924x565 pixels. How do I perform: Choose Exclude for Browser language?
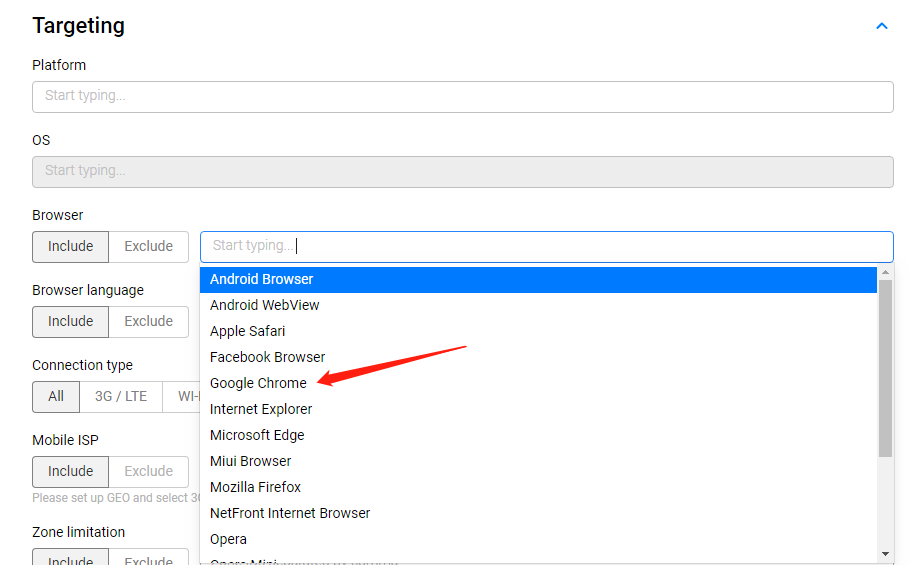click(148, 321)
